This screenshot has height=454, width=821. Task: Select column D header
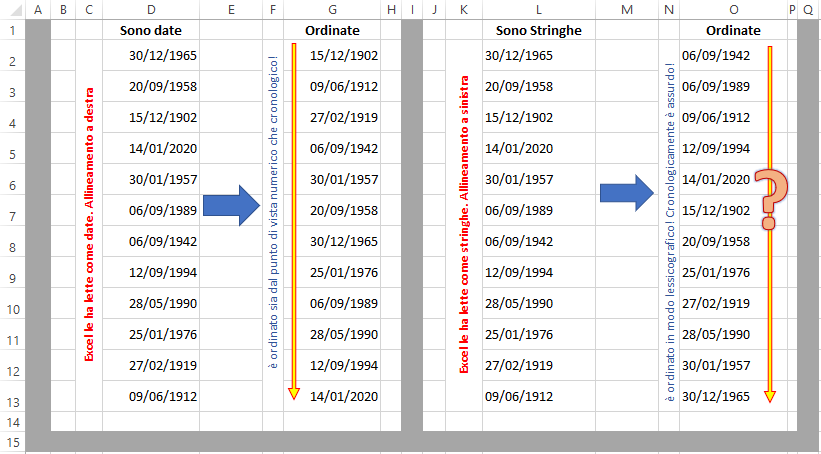151,10
